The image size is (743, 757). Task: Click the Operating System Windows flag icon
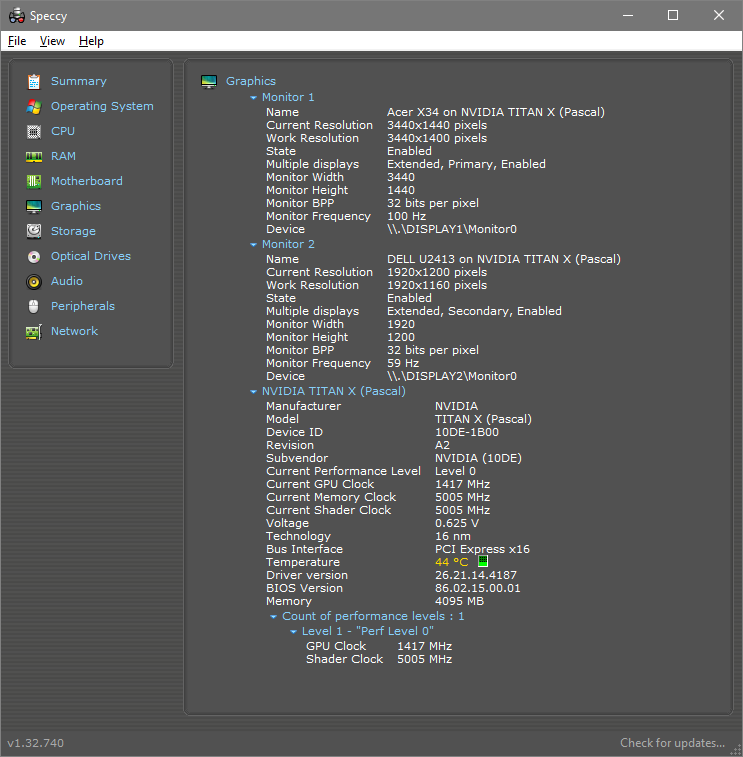coord(34,107)
